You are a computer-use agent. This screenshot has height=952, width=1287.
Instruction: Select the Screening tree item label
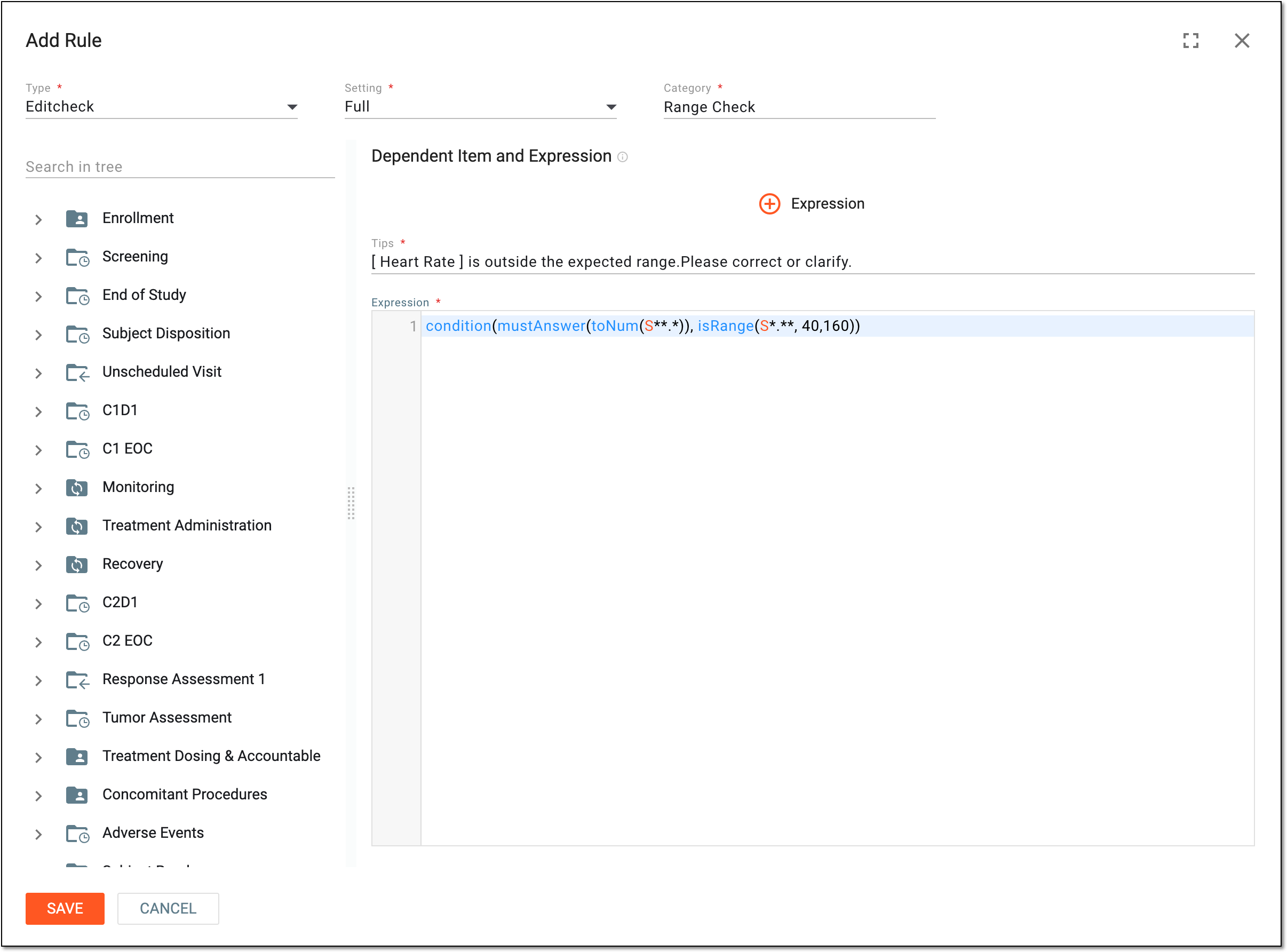point(135,257)
